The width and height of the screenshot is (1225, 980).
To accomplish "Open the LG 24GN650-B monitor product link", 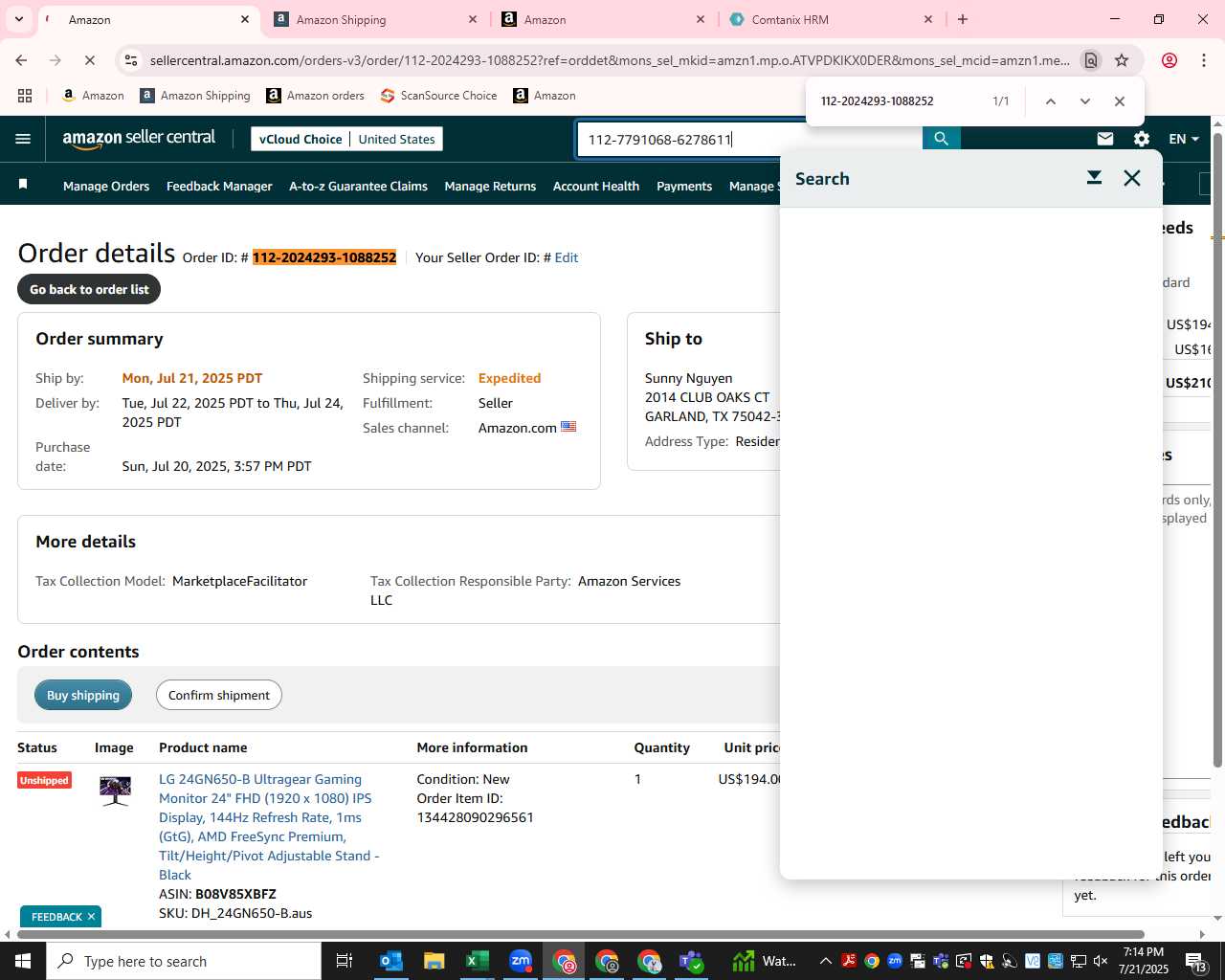I will click(269, 827).
